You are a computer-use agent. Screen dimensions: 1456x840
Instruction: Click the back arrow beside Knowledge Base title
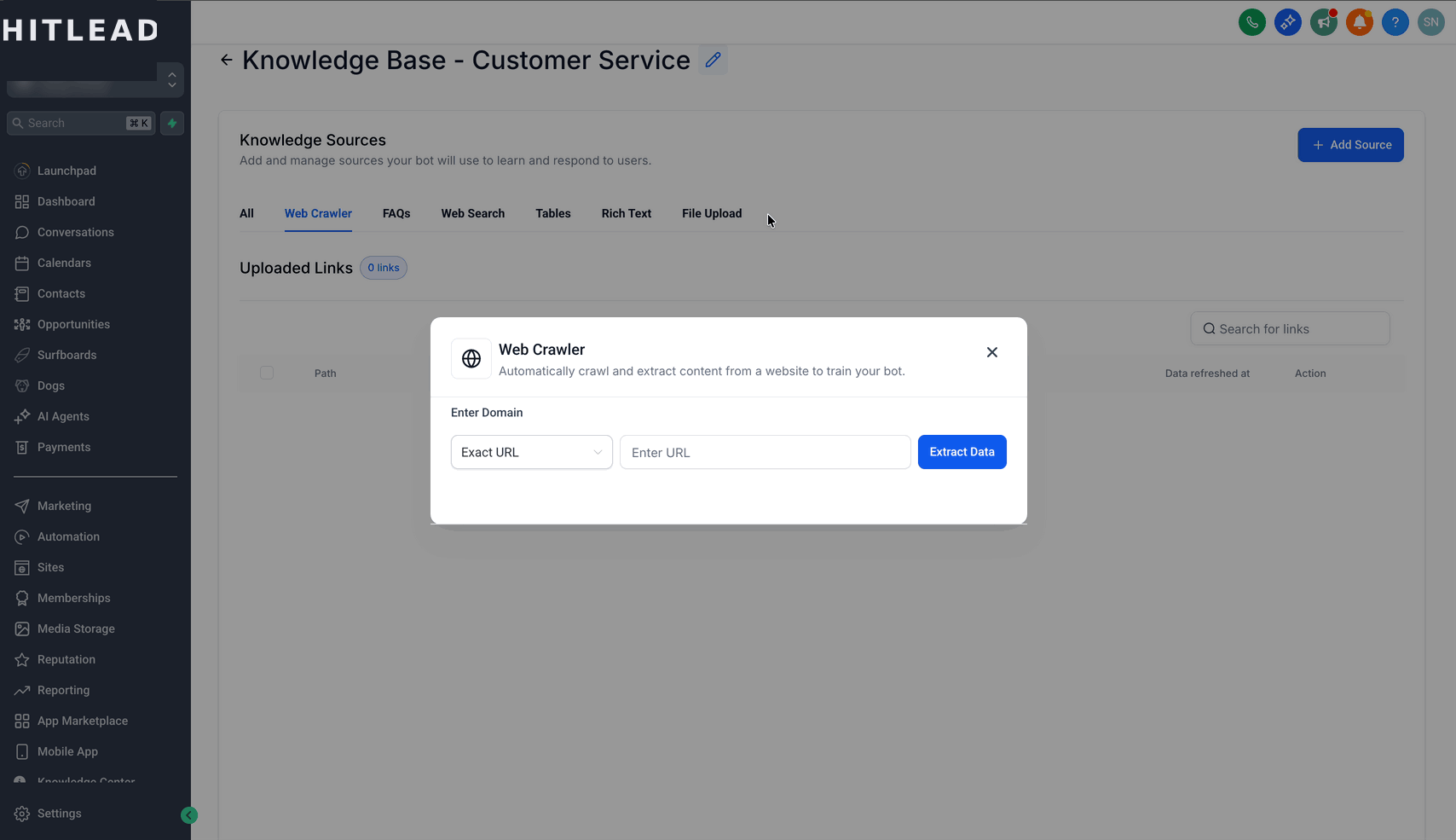pyautogui.click(x=226, y=60)
